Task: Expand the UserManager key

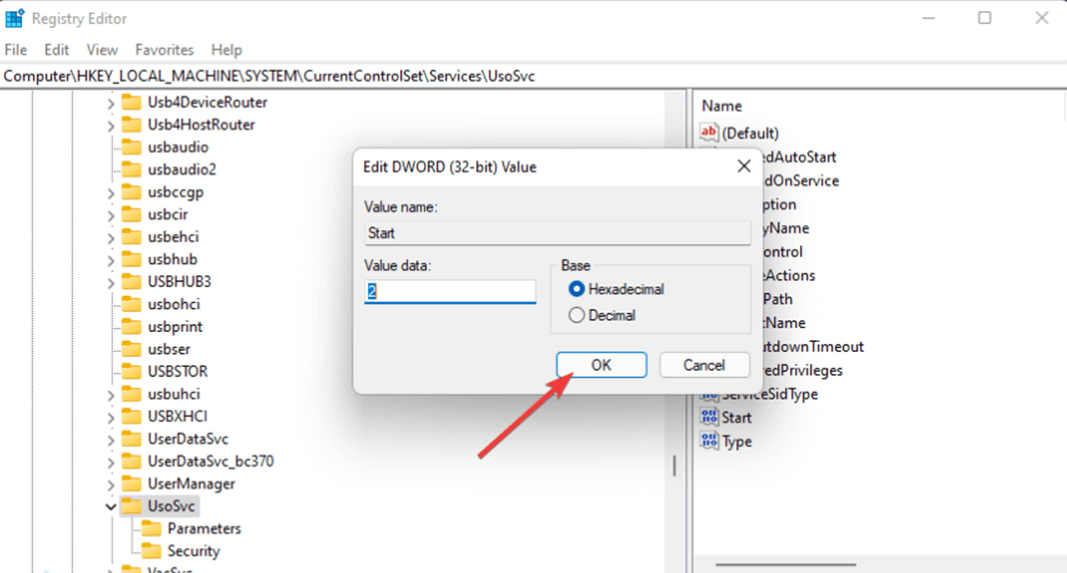Action: pyautogui.click(x=110, y=485)
